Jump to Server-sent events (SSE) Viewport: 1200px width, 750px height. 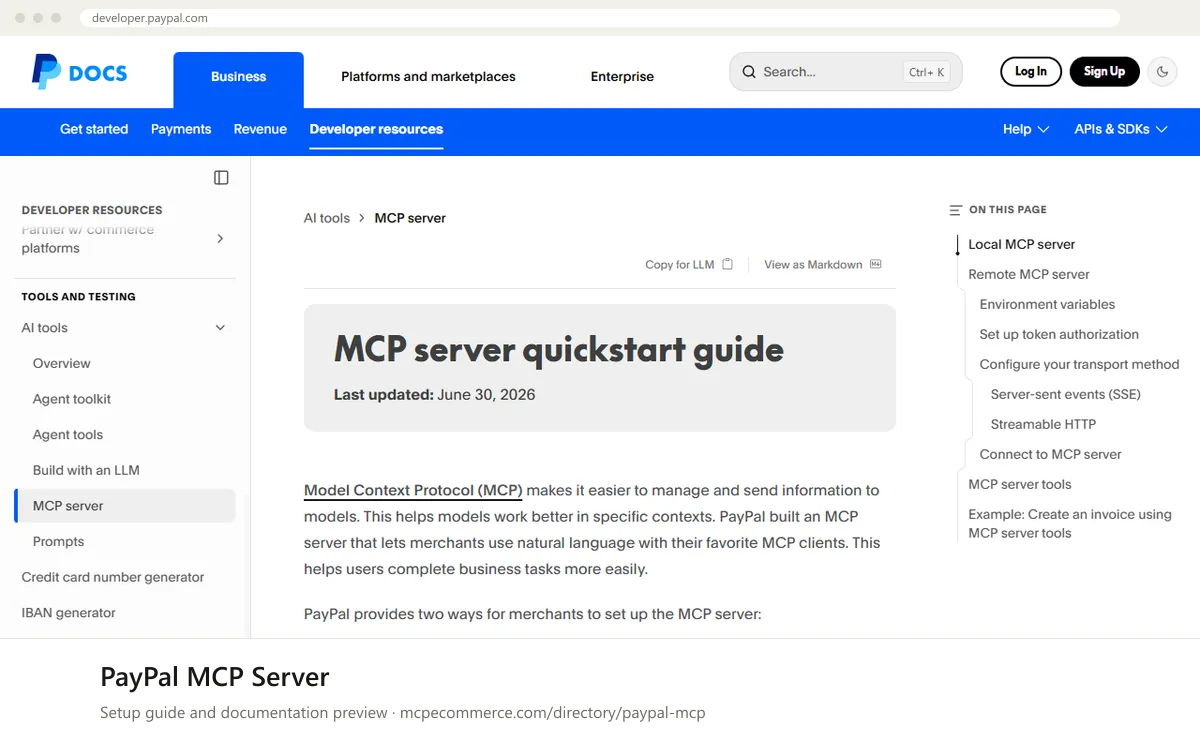click(1065, 394)
